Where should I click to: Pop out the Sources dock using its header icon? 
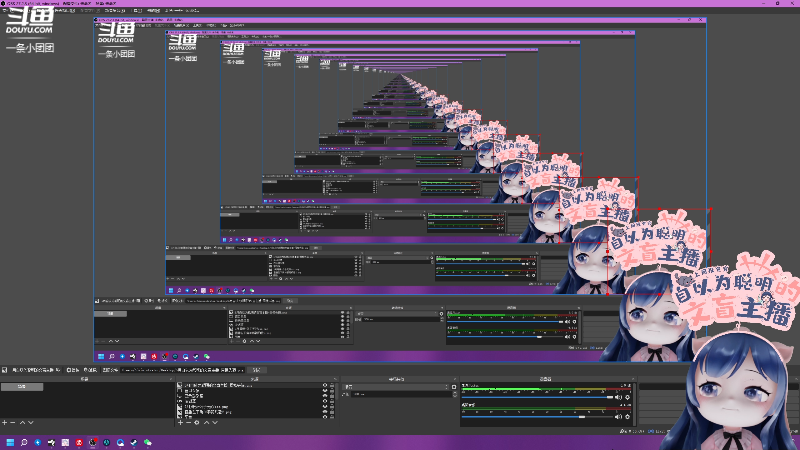[335, 379]
